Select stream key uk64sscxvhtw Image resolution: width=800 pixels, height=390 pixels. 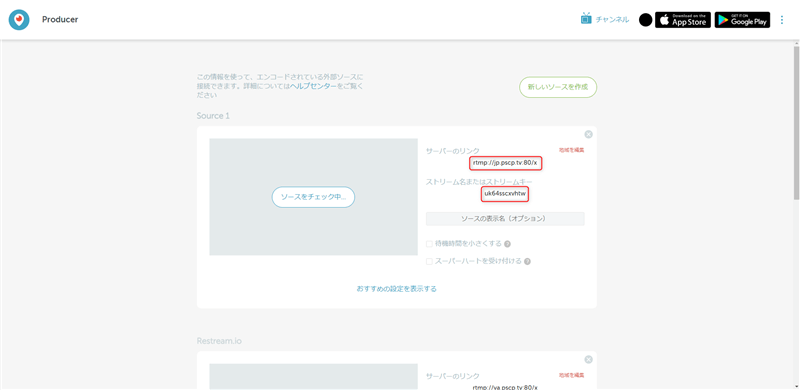(505, 194)
